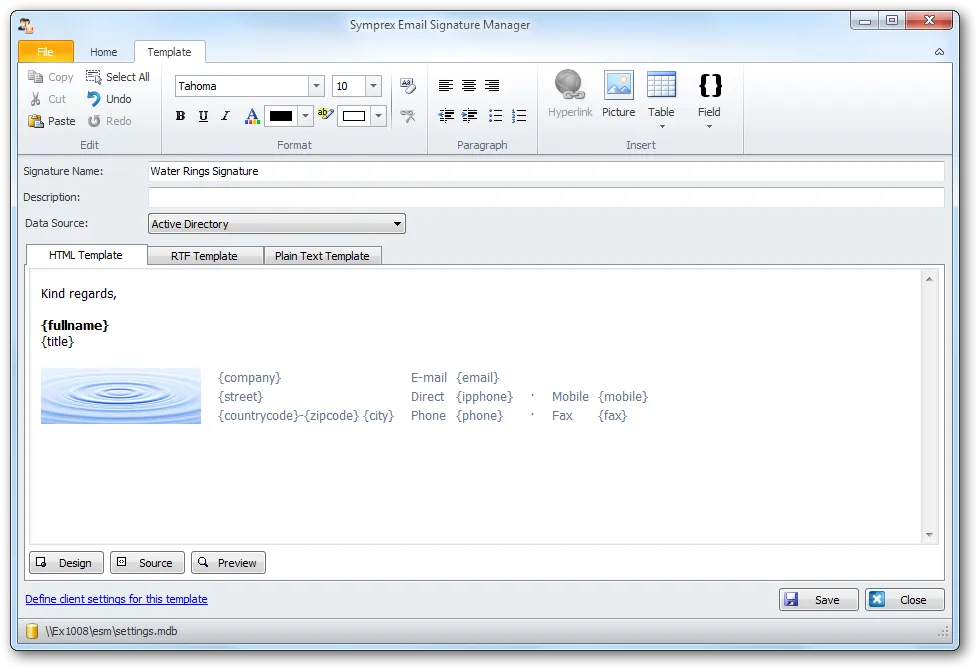Screen dimensions: 978x669
Task: Click the editor scrollbar up arrow
Action: (x=929, y=279)
